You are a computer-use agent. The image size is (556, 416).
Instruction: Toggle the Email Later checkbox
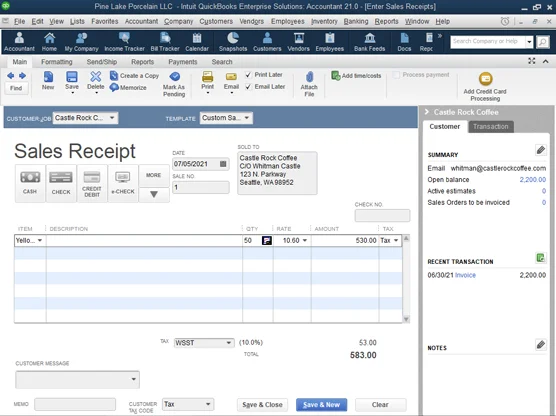248,87
